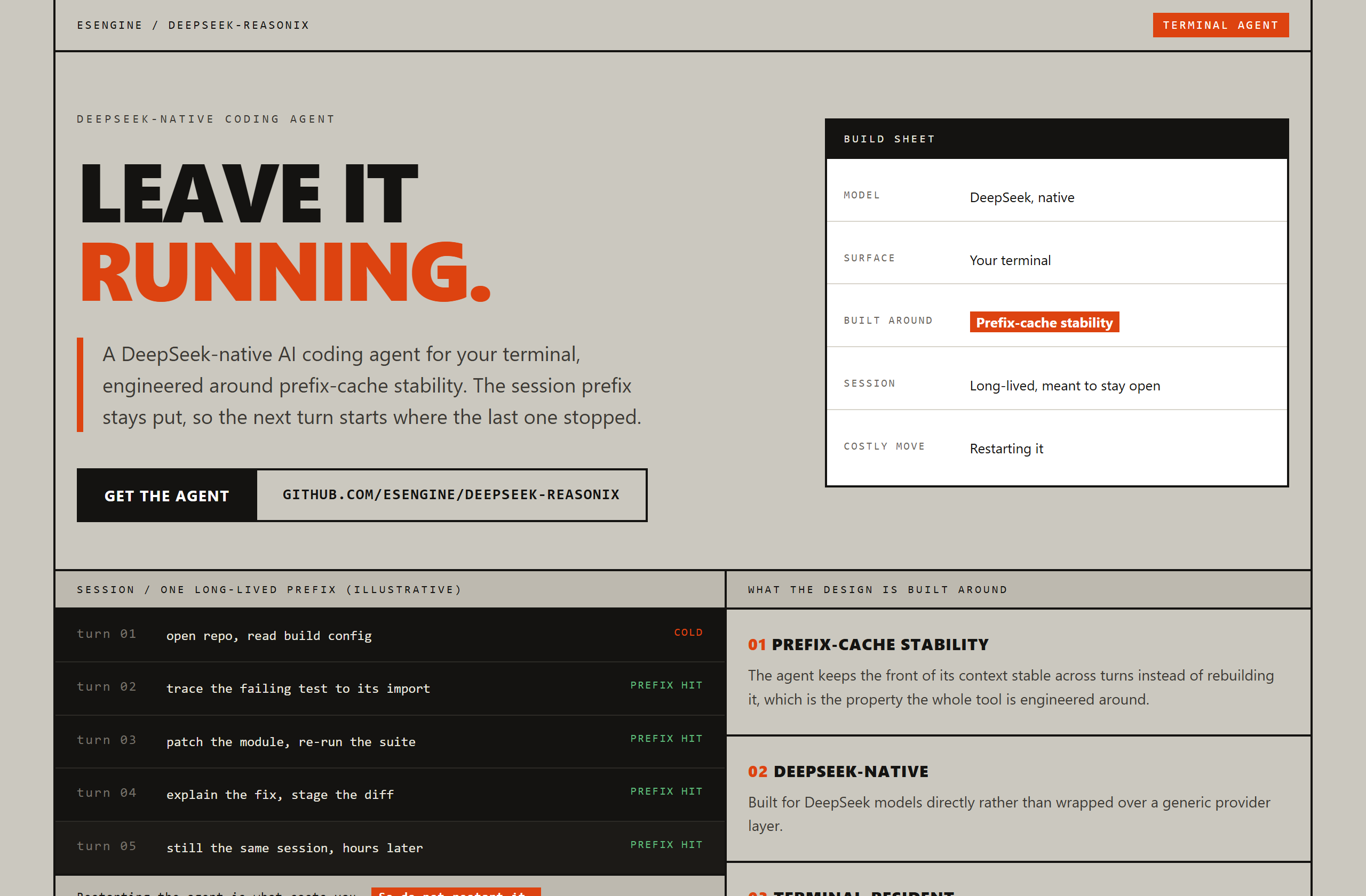The width and height of the screenshot is (1366, 896).
Task: Click the LEAVE IT headline
Action: (x=249, y=193)
